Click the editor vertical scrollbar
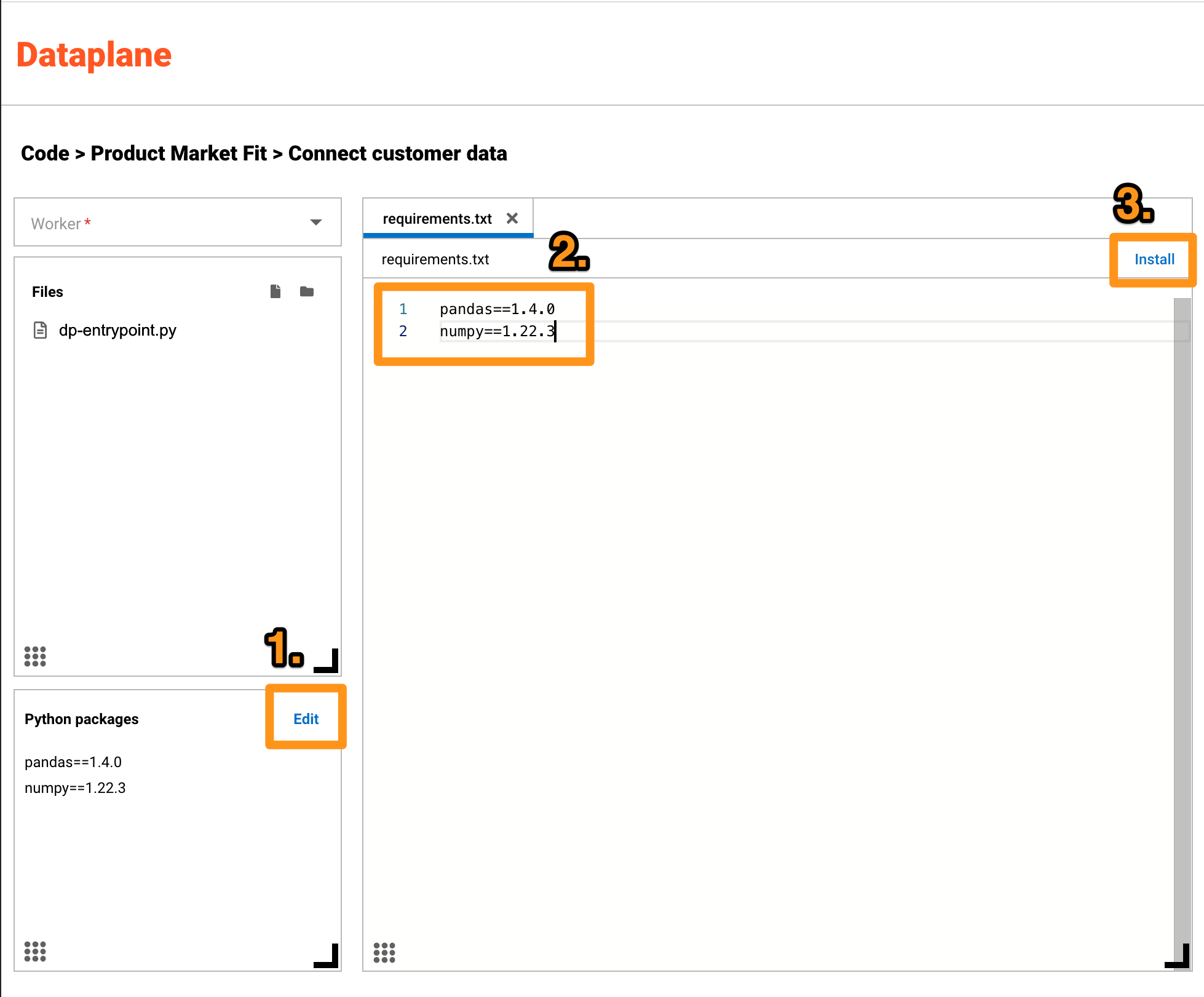1204x997 pixels. click(x=1181, y=615)
